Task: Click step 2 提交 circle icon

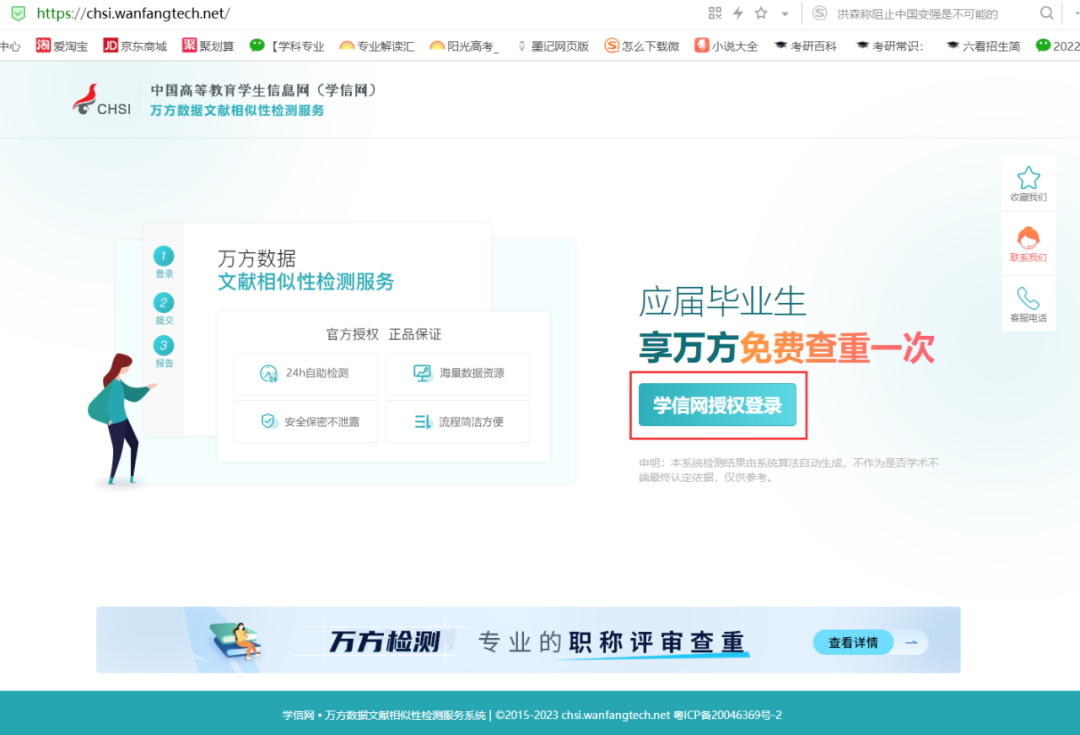Action: 163,302
